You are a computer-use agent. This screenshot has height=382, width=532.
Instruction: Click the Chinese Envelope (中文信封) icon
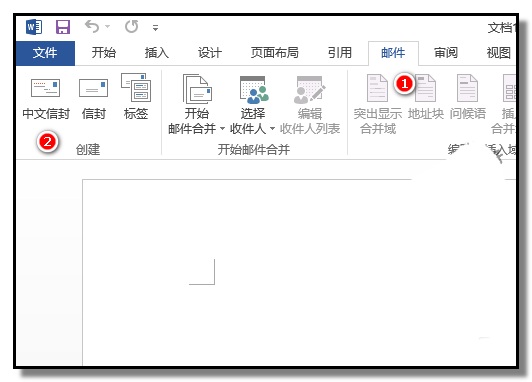pyautogui.click(x=45, y=88)
